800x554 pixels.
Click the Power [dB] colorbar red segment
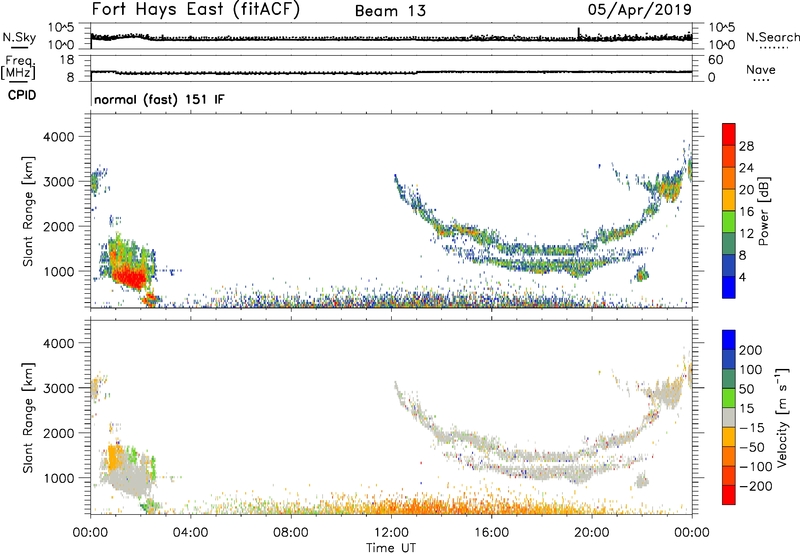729,134
